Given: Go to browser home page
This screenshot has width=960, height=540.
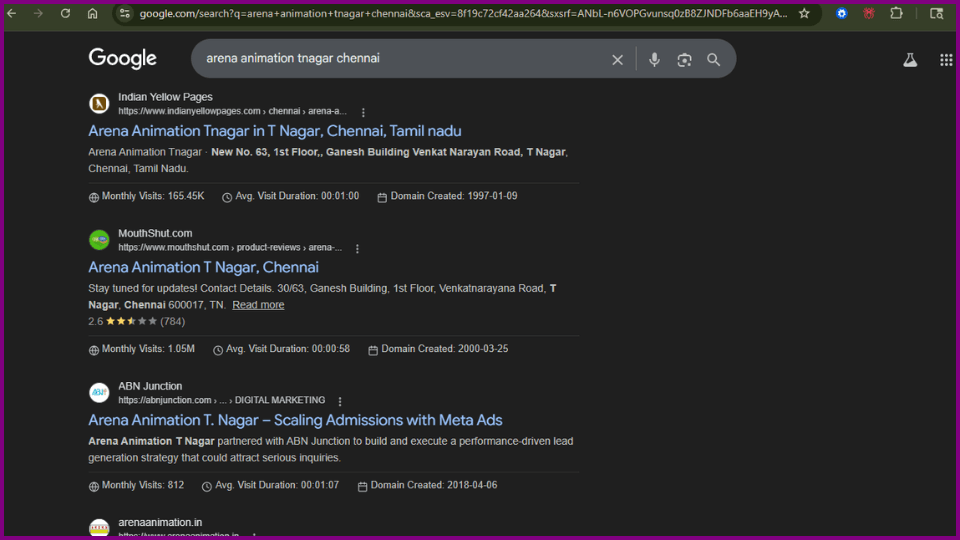Looking at the screenshot, I should pyautogui.click(x=92, y=14).
